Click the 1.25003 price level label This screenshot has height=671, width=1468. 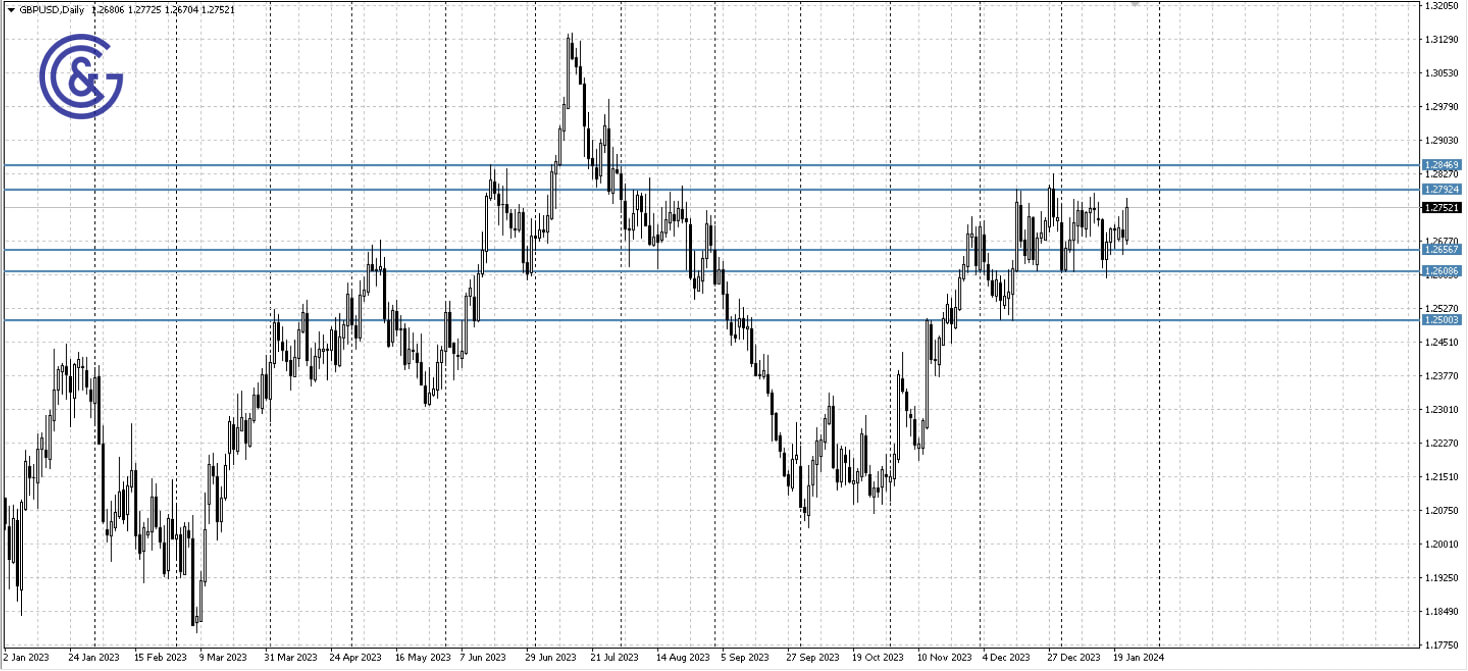1440,319
